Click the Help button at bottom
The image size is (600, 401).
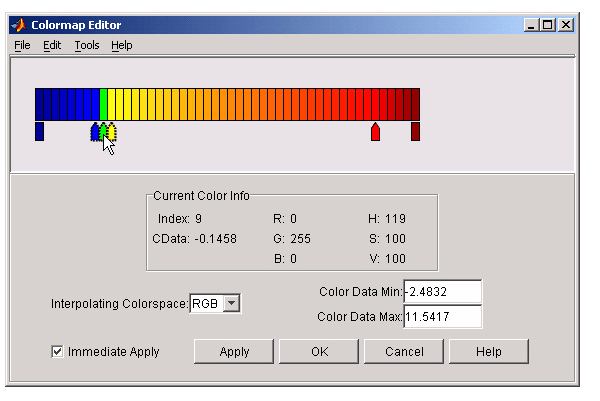click(488, 352)
